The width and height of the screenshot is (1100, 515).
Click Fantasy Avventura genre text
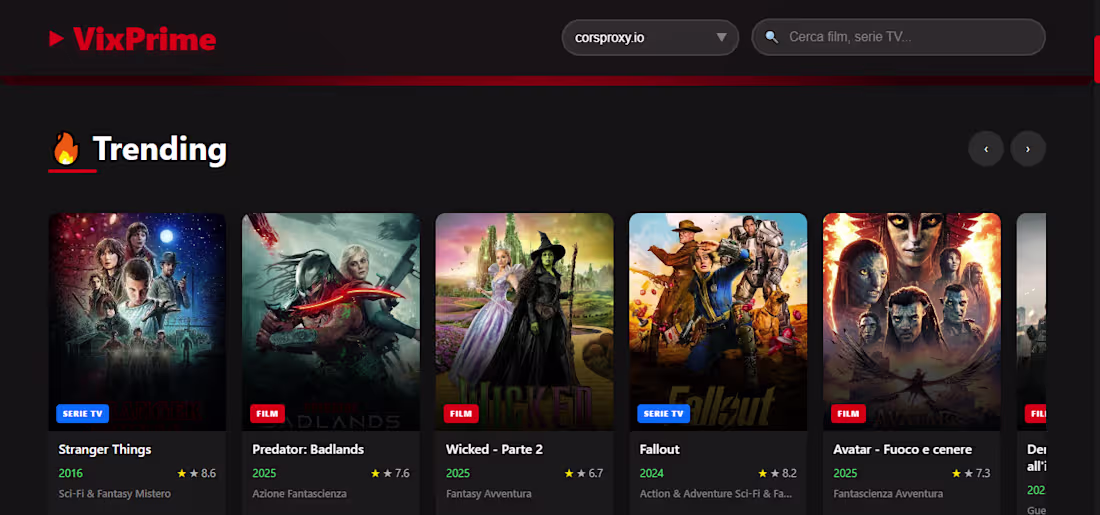click(x=488, y=494)
